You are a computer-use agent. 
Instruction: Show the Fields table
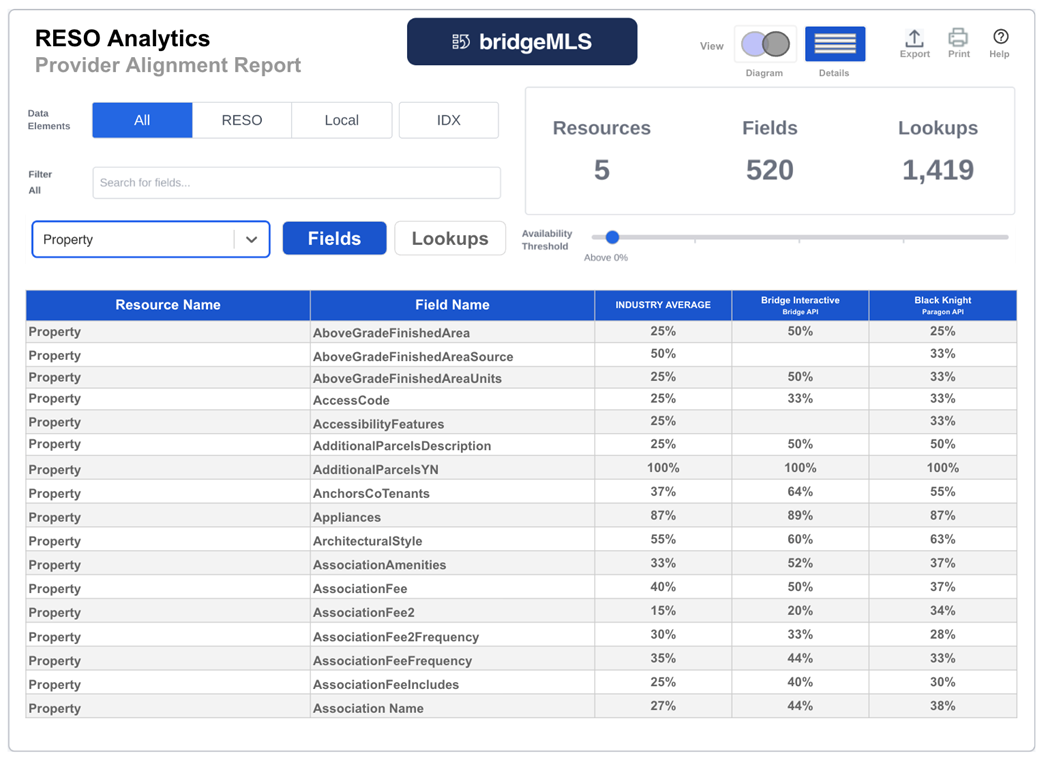tap(334, 238)
